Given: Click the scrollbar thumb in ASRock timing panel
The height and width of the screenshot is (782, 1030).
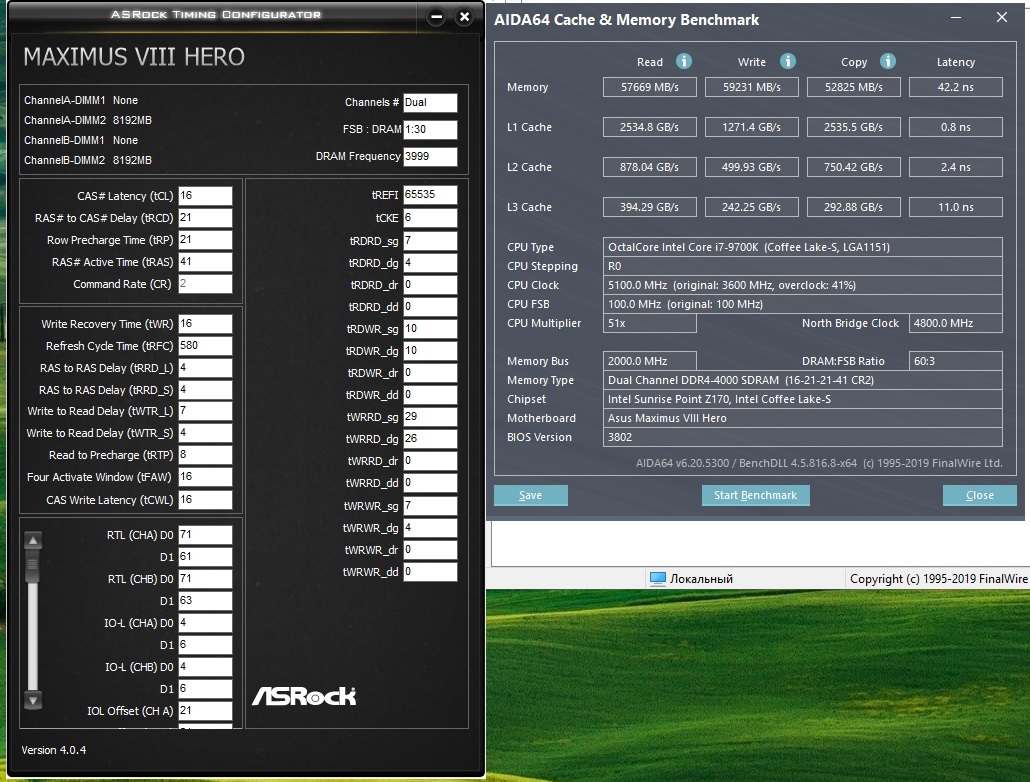Looking at the screenshot, I should click(x=33, y=566).
